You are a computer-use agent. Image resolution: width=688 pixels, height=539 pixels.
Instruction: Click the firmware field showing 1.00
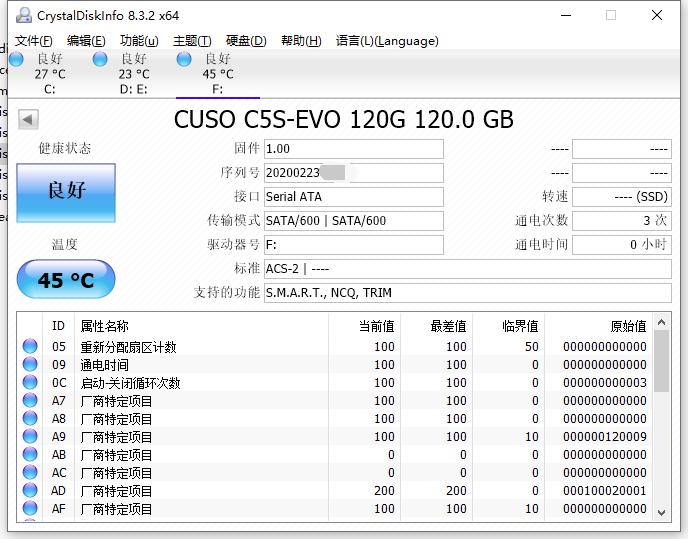tap(354, 149)
